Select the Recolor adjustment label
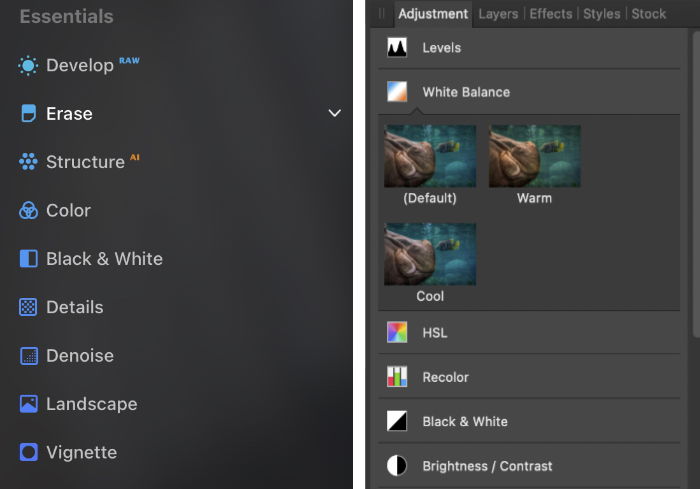Screen dimensions: 700x489 tap(446, 377)
